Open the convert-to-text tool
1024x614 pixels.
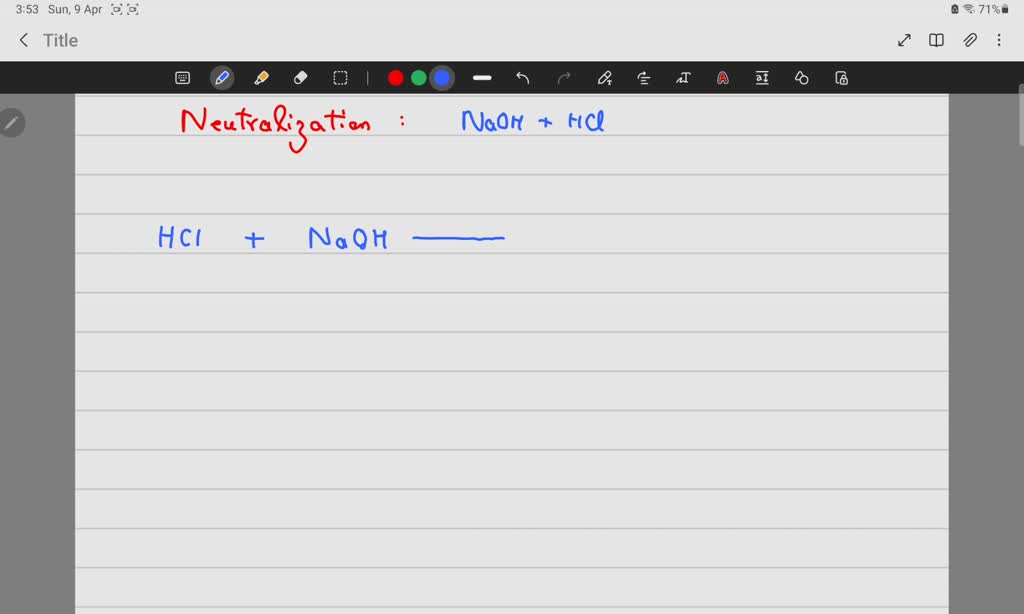pos(683,77)
